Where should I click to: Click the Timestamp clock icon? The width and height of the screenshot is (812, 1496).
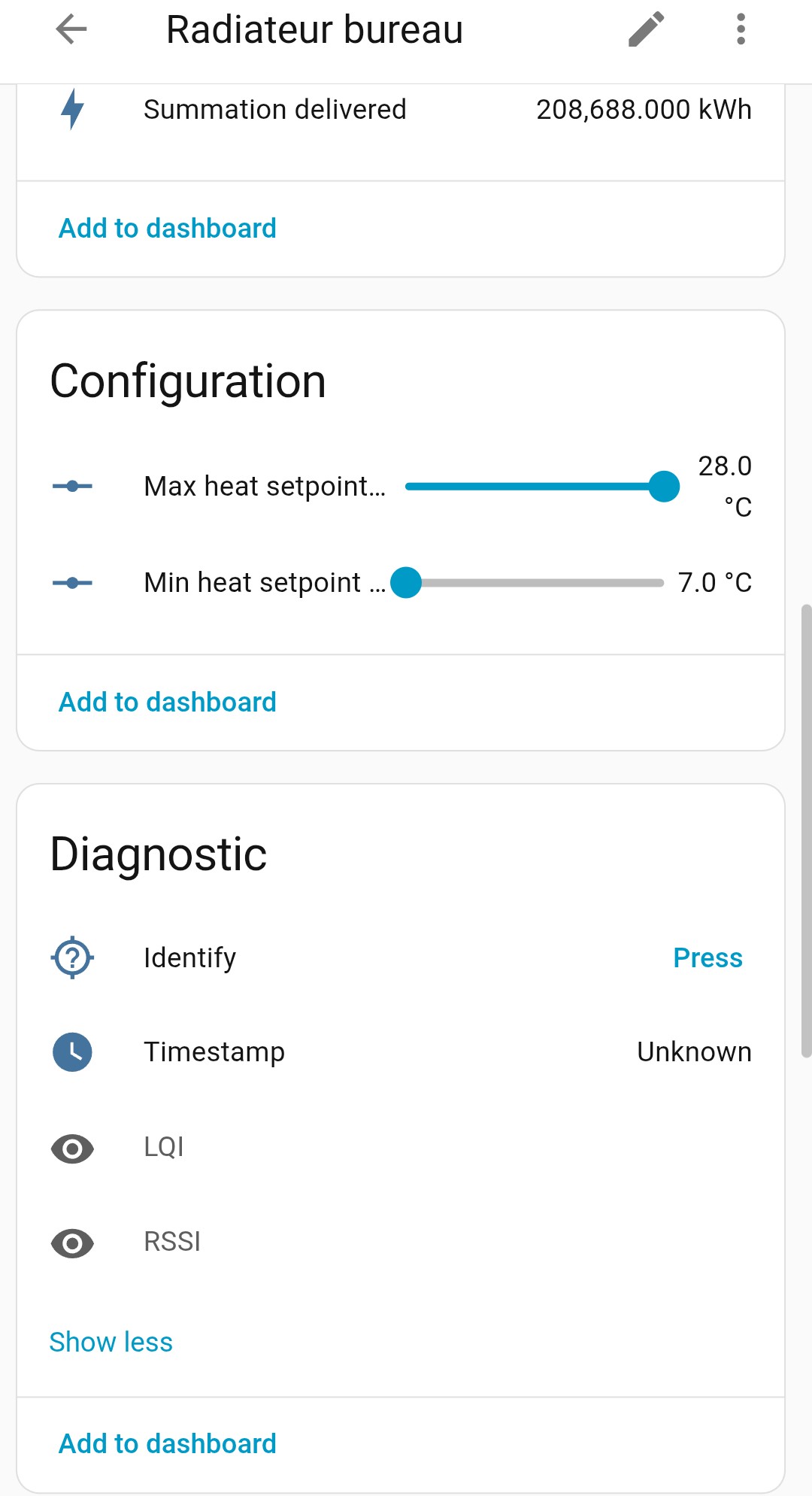tap(72, 1051)
